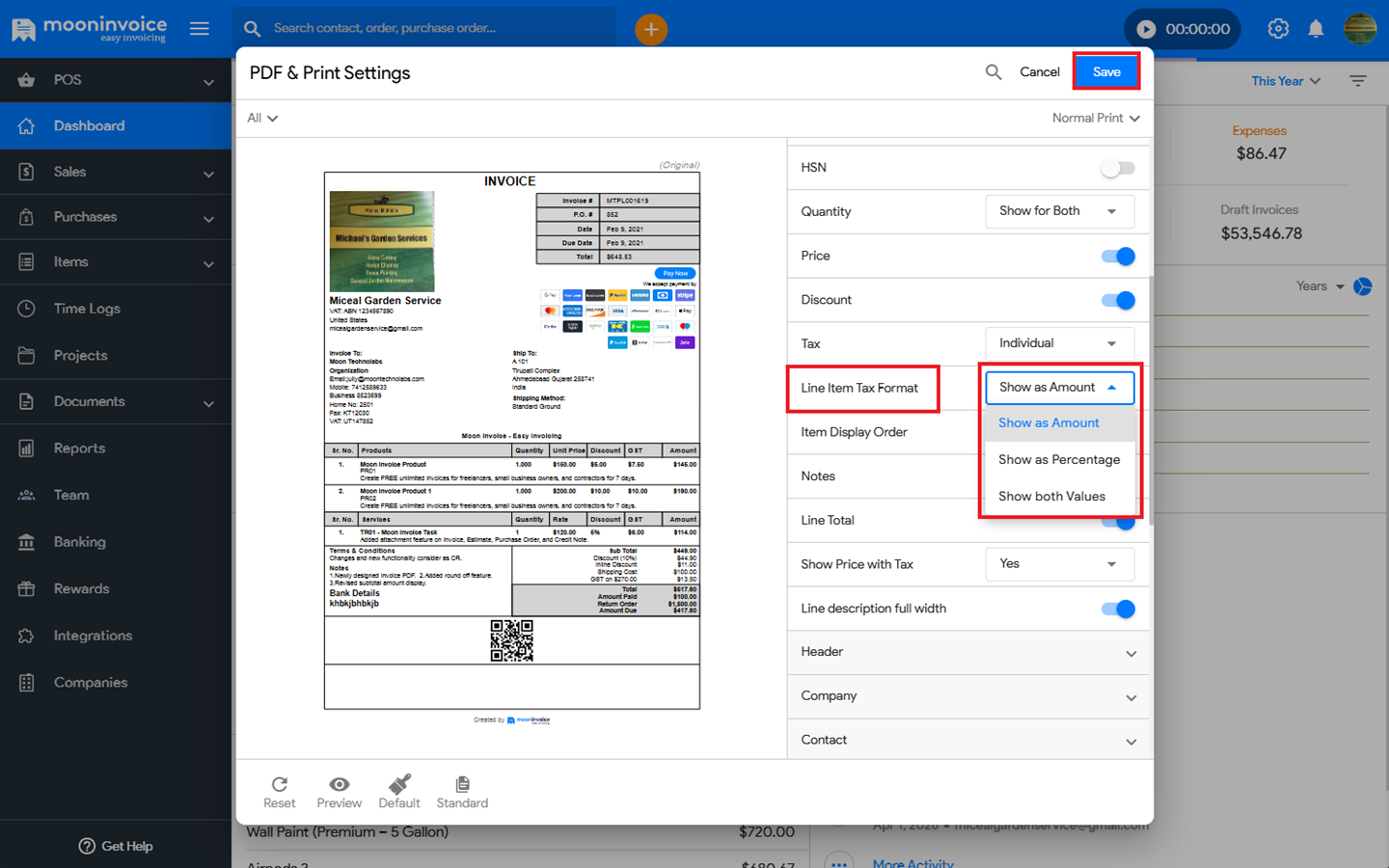1389x868 pixels.
Task: Enable the HSN toggle
Action: [1118, 168]
